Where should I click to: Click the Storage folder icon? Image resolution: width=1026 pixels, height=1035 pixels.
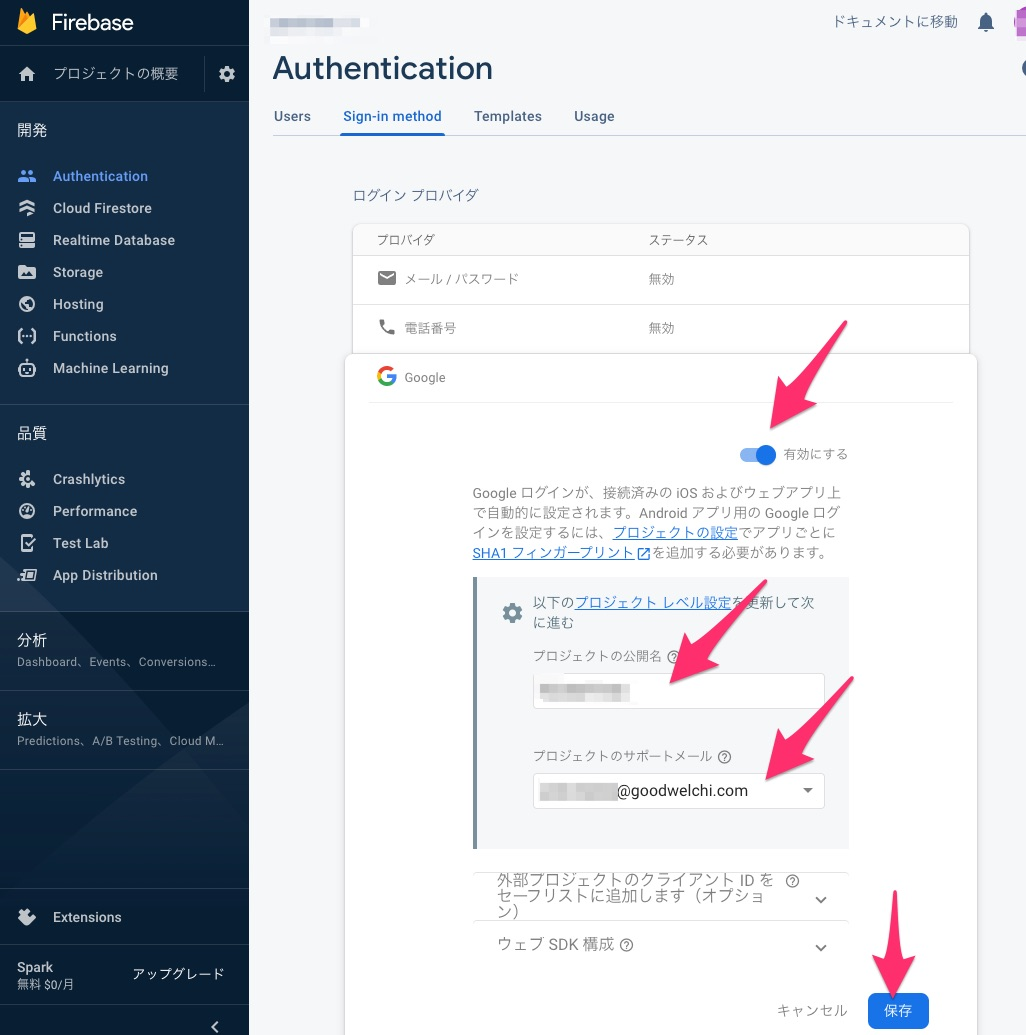pos(27,272)
